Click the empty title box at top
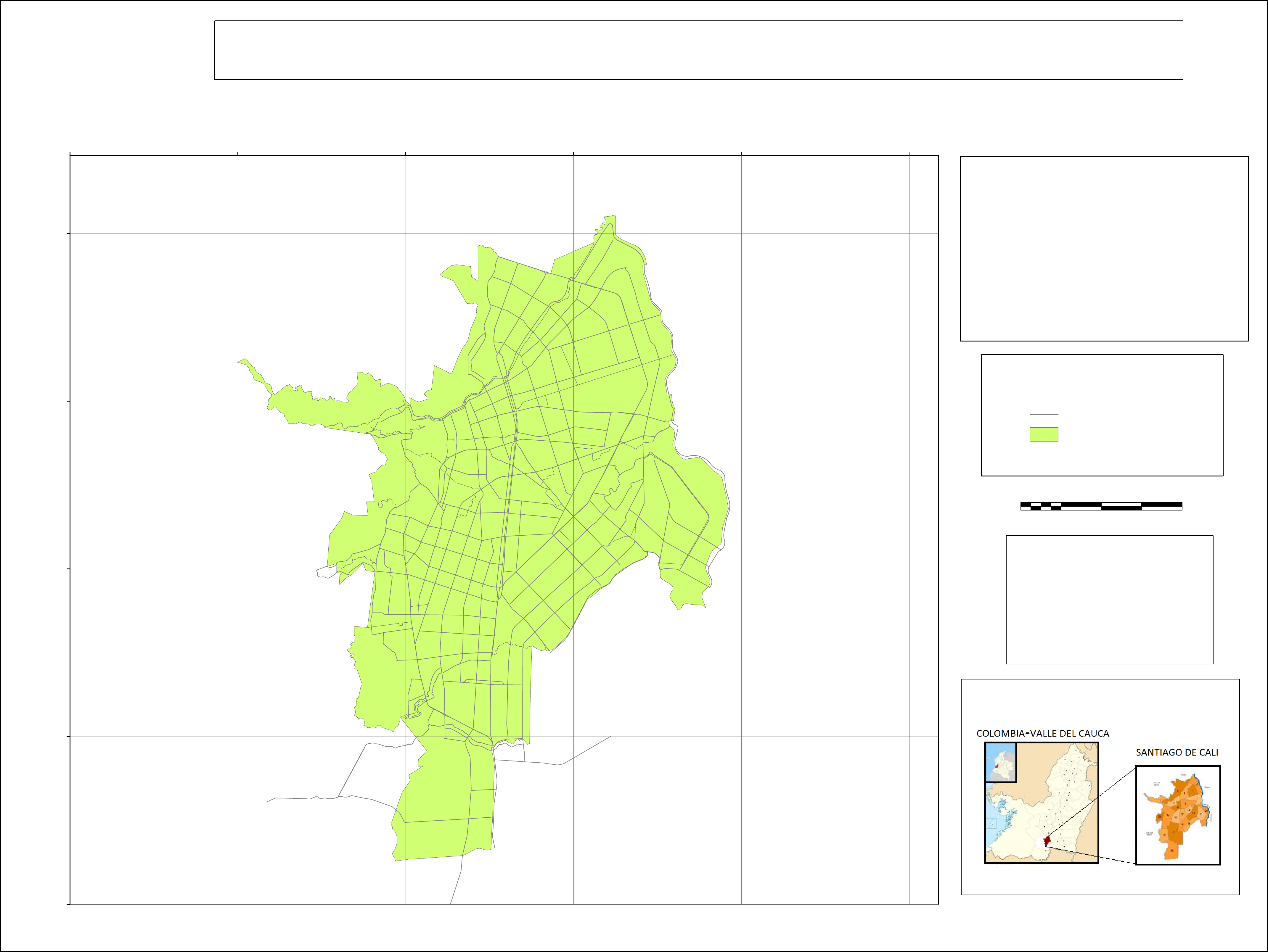Image resolution: width=1268 pixels, height=952 pixels. click(x=698, y=50)
